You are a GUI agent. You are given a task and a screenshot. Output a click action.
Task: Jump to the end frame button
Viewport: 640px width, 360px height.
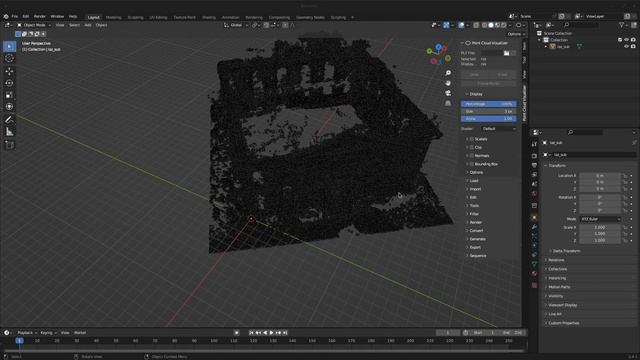285,333
